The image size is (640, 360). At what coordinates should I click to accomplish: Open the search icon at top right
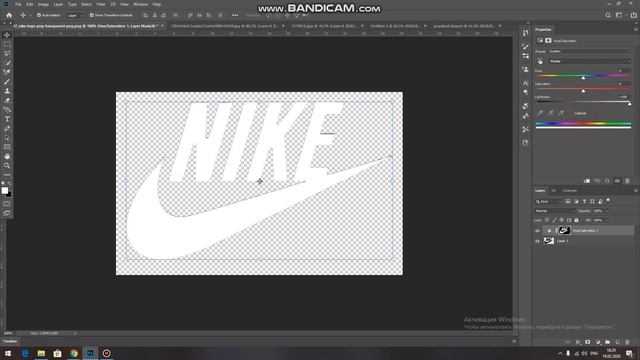pos(608,15)
